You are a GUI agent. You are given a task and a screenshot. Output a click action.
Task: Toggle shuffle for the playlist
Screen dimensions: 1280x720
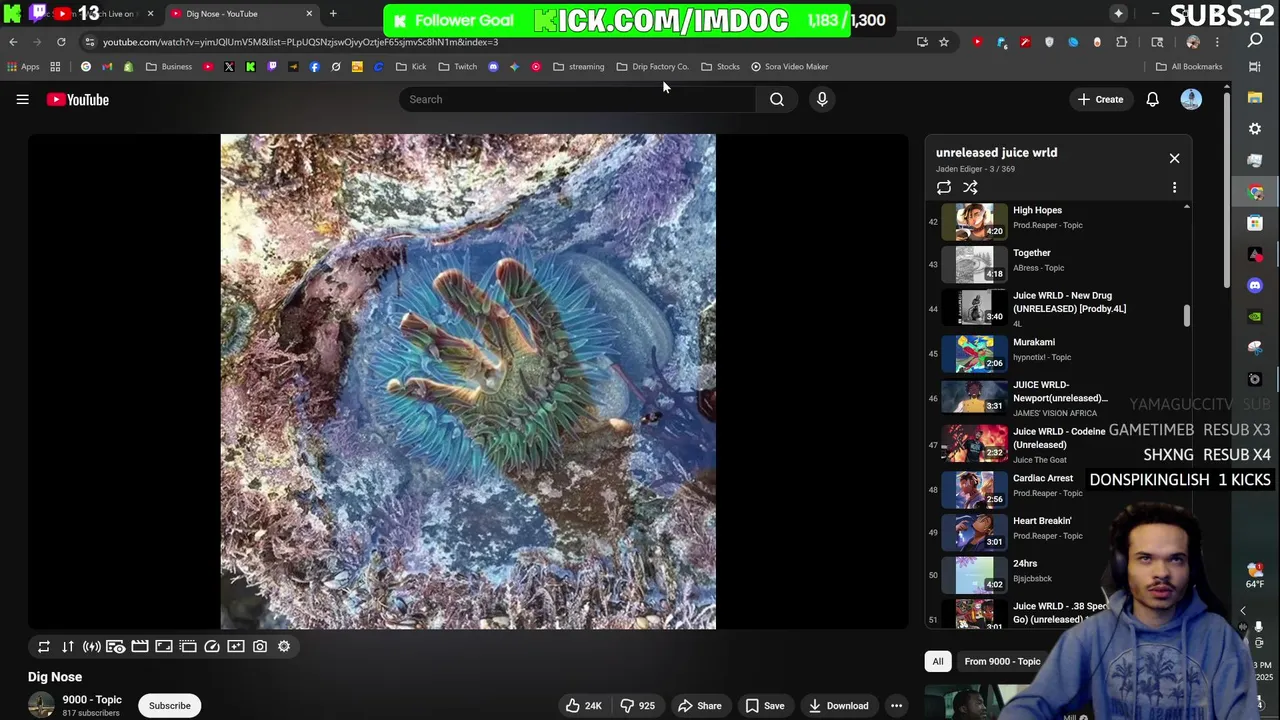(x=970, y=187)
